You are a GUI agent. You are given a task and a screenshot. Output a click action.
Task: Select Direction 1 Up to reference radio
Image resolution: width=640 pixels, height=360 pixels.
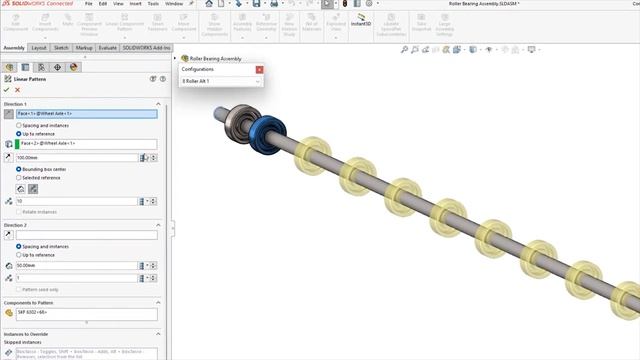pyautogui.click(x=18, y=134)
